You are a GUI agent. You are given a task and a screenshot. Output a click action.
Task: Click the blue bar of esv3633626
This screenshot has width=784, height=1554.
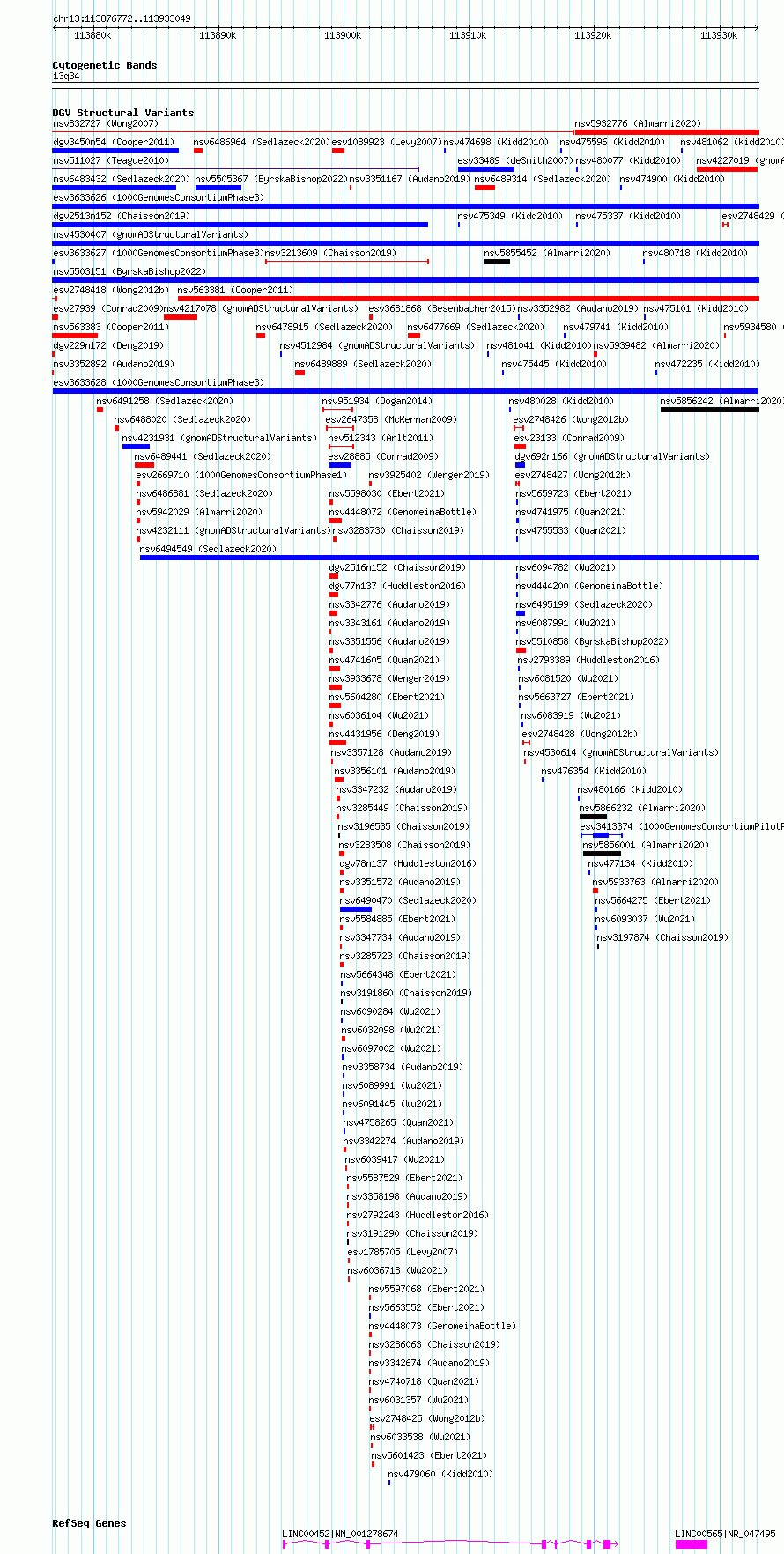tap(405, 206)
